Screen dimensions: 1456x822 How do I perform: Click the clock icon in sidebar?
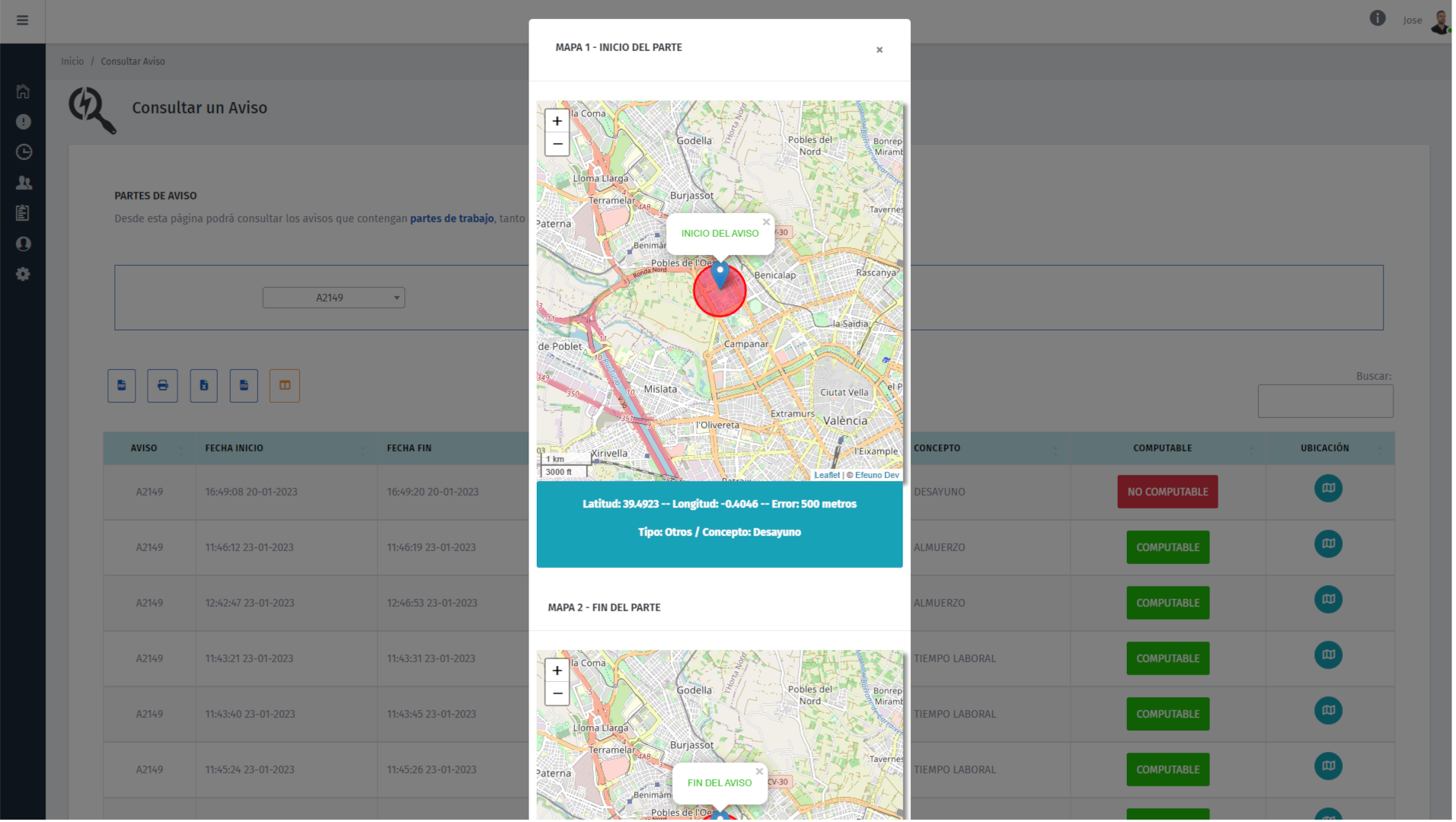(23, 152)
